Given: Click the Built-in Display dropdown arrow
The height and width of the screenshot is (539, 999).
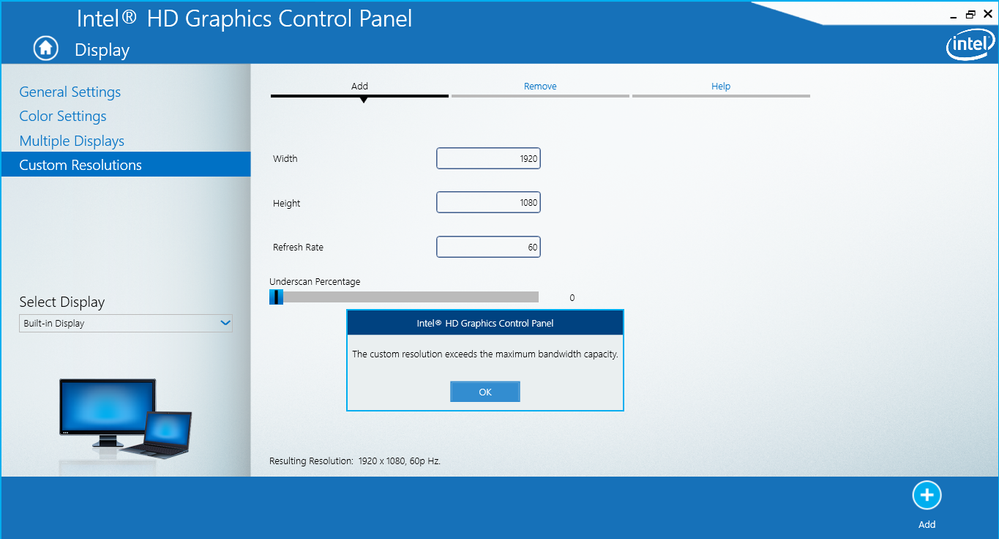Looking at the screenshot, I should click(224, 324).
